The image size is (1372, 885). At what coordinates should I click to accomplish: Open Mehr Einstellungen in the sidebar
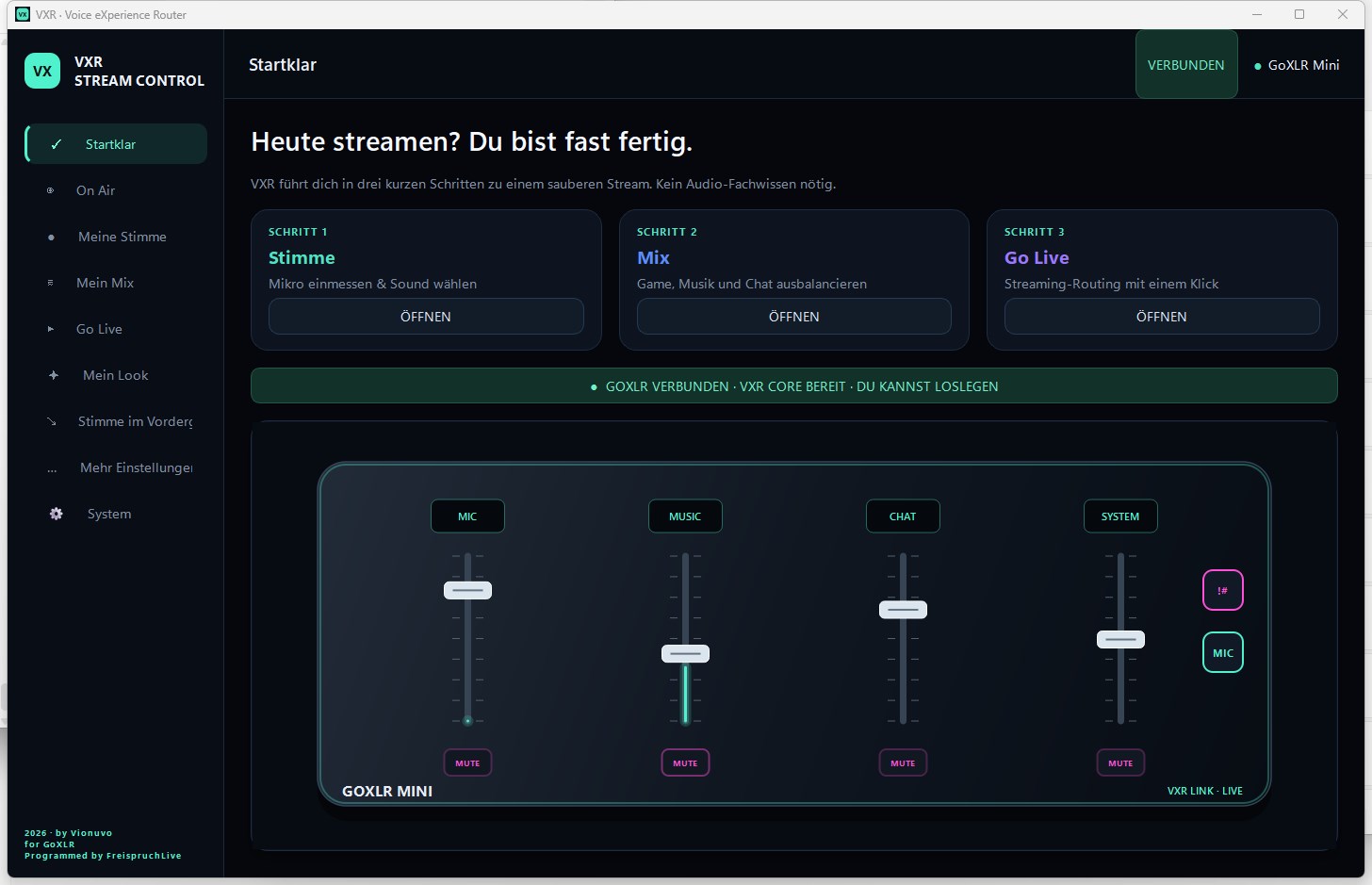[116, 467]
